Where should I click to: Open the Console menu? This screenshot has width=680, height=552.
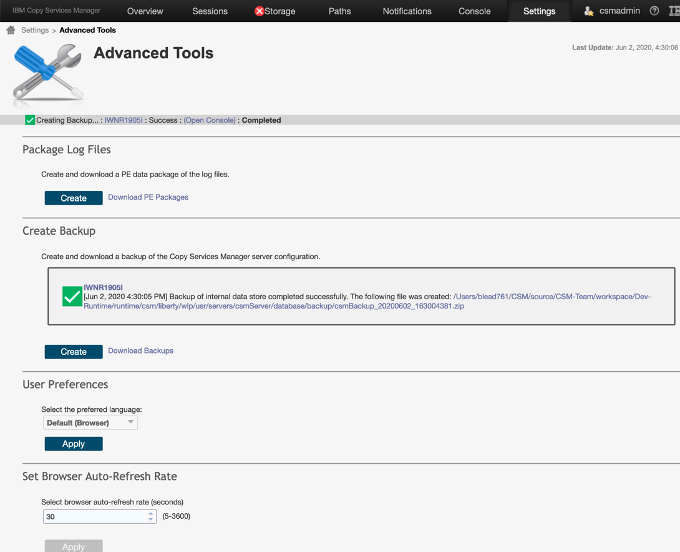coord(474,11)
